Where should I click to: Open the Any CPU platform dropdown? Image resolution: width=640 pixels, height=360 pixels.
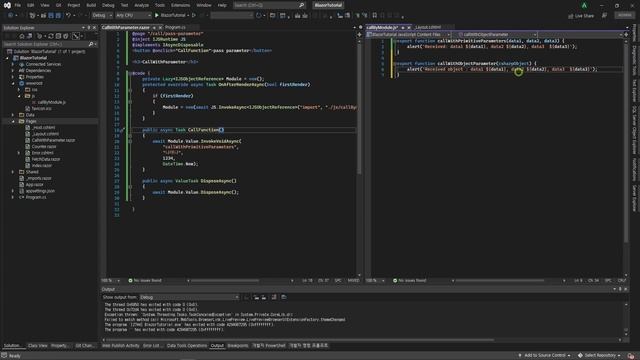pos(133,16)
